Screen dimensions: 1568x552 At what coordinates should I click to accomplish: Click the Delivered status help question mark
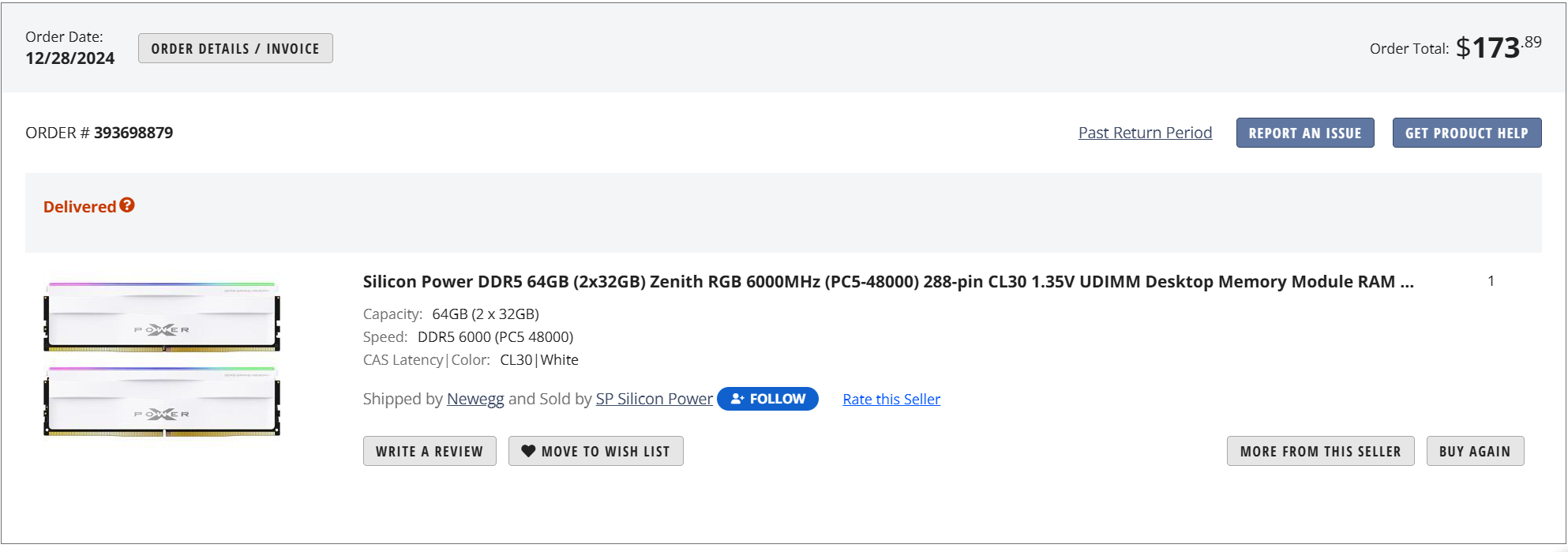point(127,205)
